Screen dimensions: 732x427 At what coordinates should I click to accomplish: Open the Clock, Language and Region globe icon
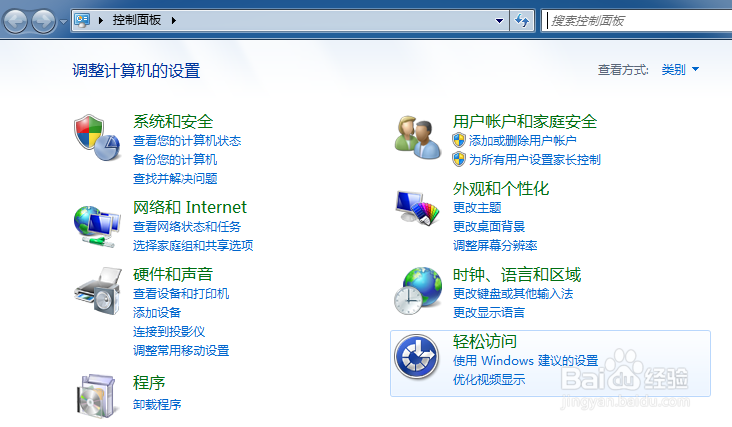tap(418, 290)
